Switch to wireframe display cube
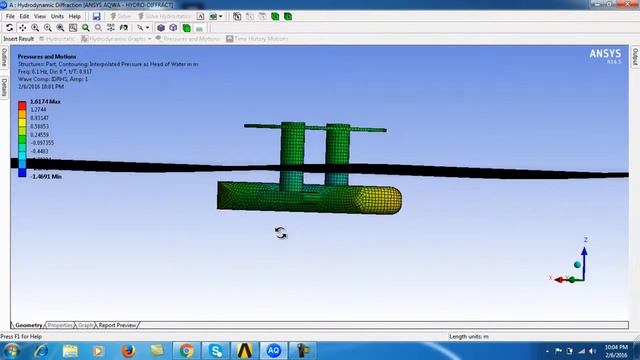640x360 pixels. [x=173, y=28]
